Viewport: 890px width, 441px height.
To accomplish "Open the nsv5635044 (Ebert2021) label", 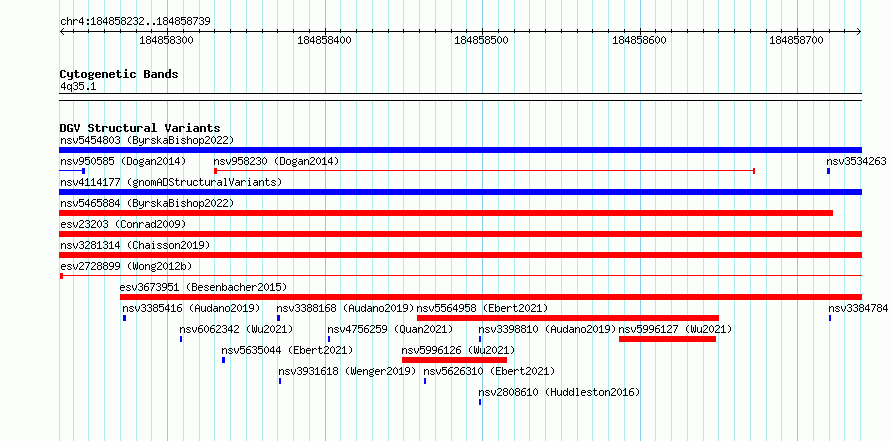I will tap(287, 350).
